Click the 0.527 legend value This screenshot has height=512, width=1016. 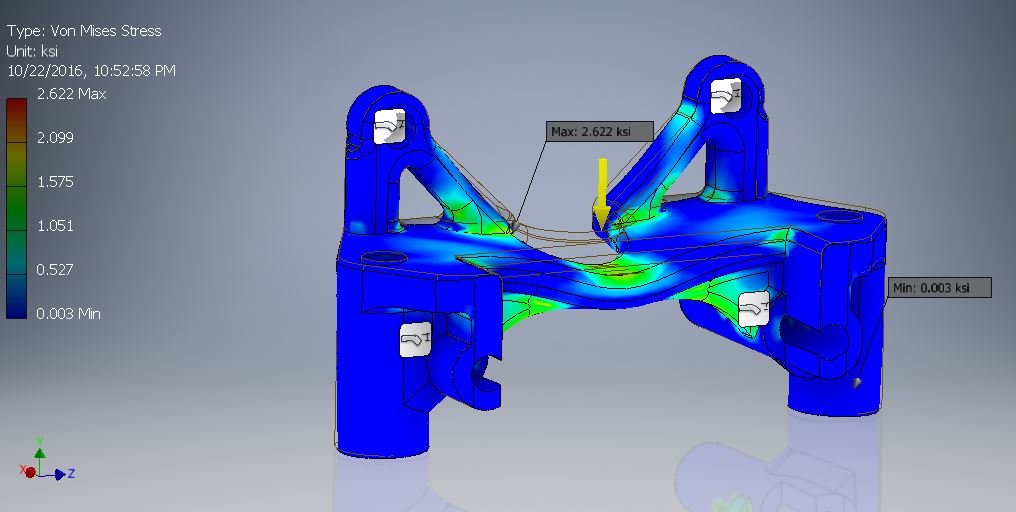click(55, 270)
